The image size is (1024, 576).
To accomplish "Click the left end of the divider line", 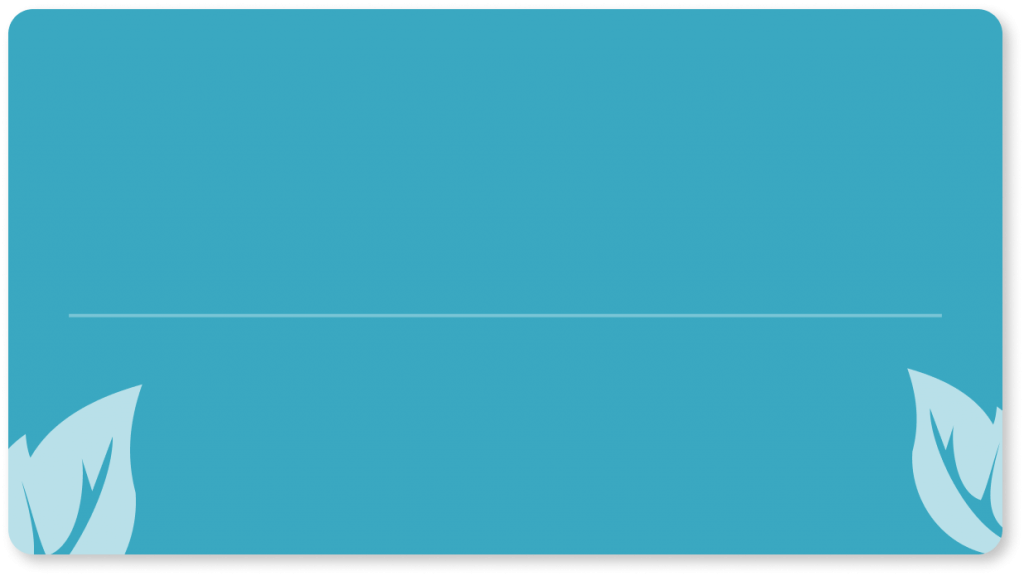I will [x=71, y=315].
